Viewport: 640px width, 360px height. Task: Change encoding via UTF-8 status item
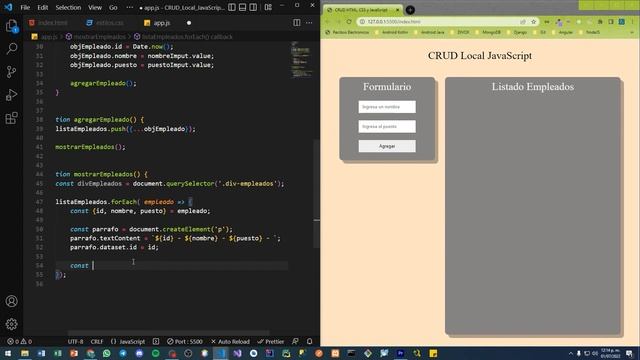(x=76, y=341)
